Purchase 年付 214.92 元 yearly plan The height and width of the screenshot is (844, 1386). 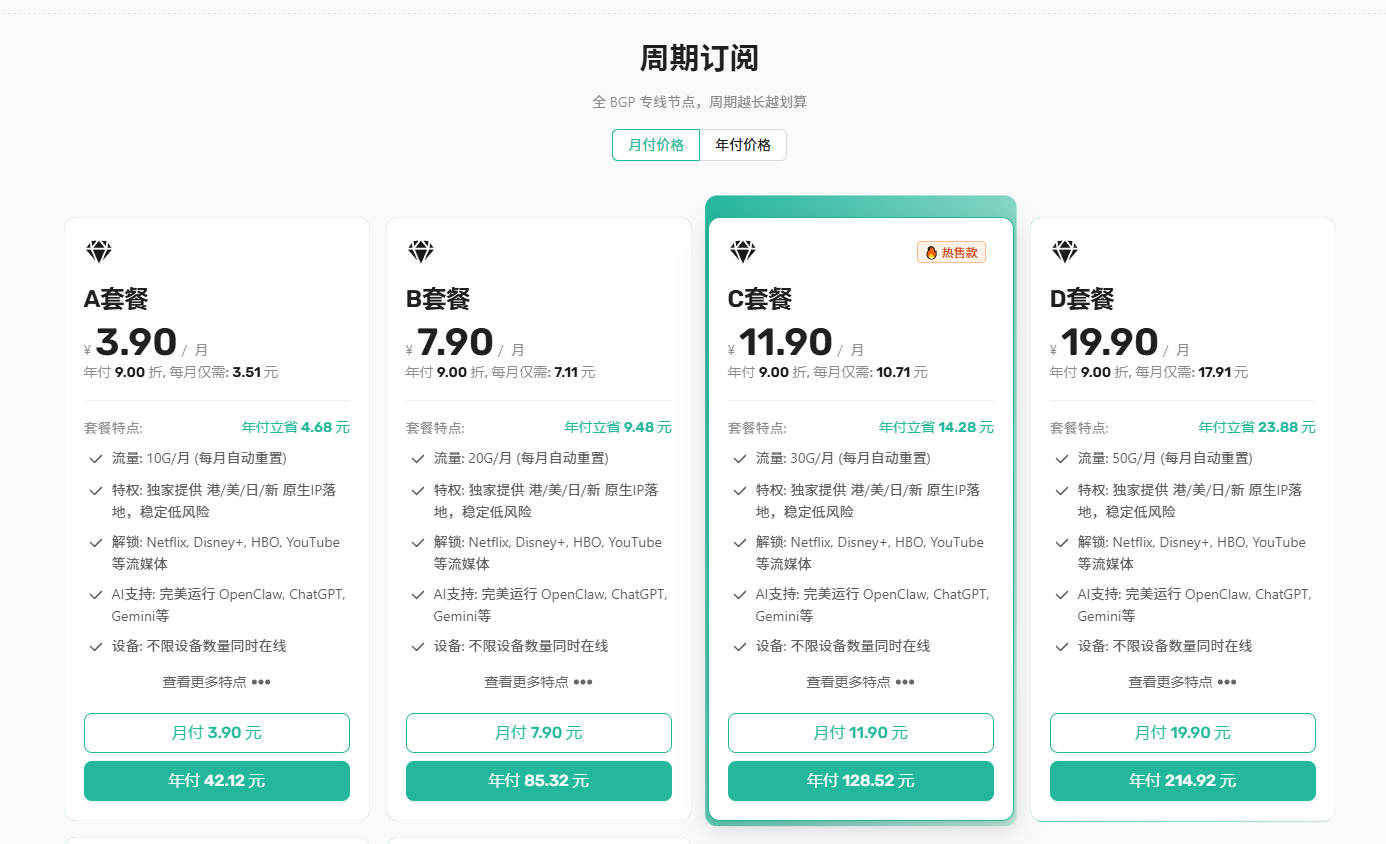pyautogui.click(x=1183, y=781)
